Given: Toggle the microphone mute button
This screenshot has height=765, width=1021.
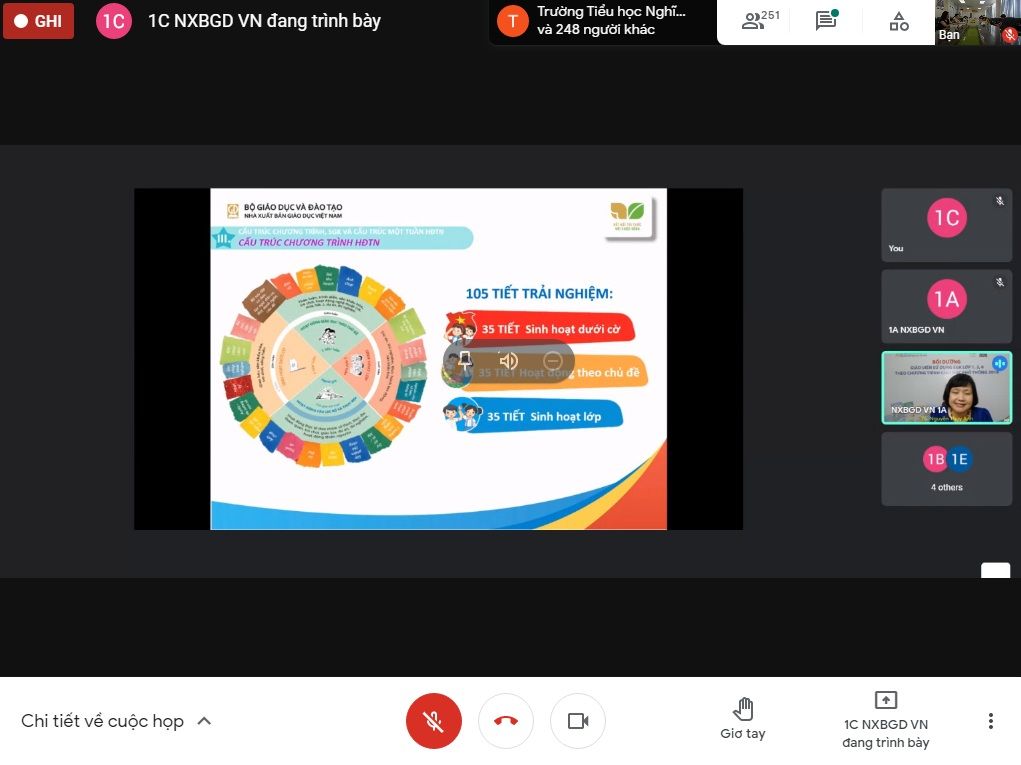Looking at the screenshot, I should 433,721.
